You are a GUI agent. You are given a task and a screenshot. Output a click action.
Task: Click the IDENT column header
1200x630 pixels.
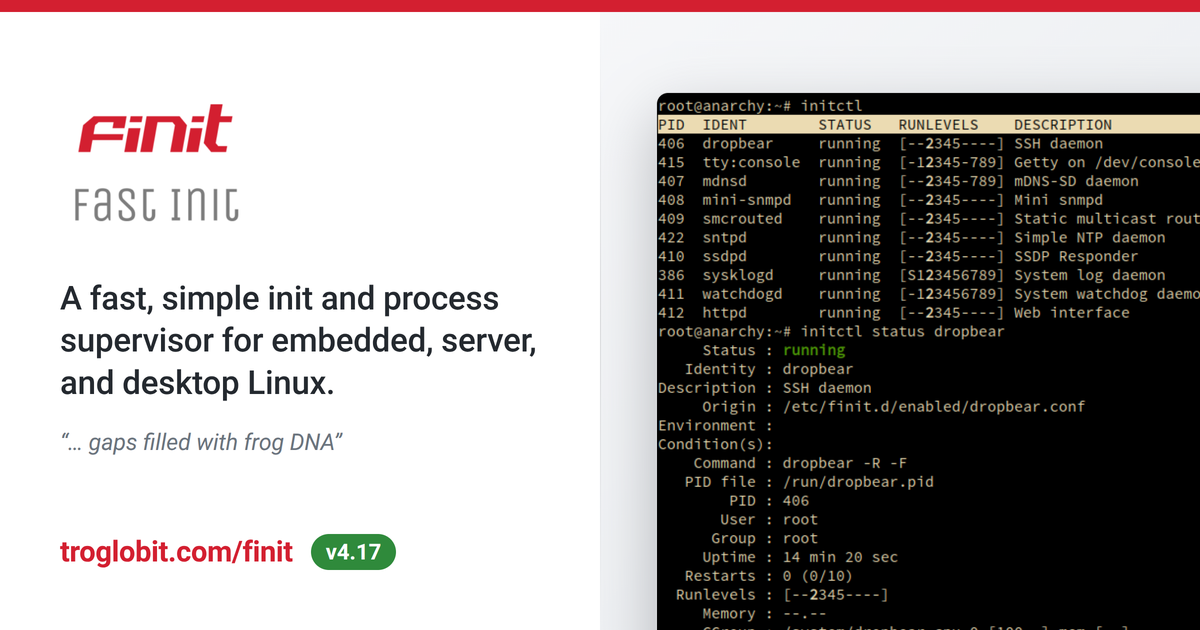(725, 125)
